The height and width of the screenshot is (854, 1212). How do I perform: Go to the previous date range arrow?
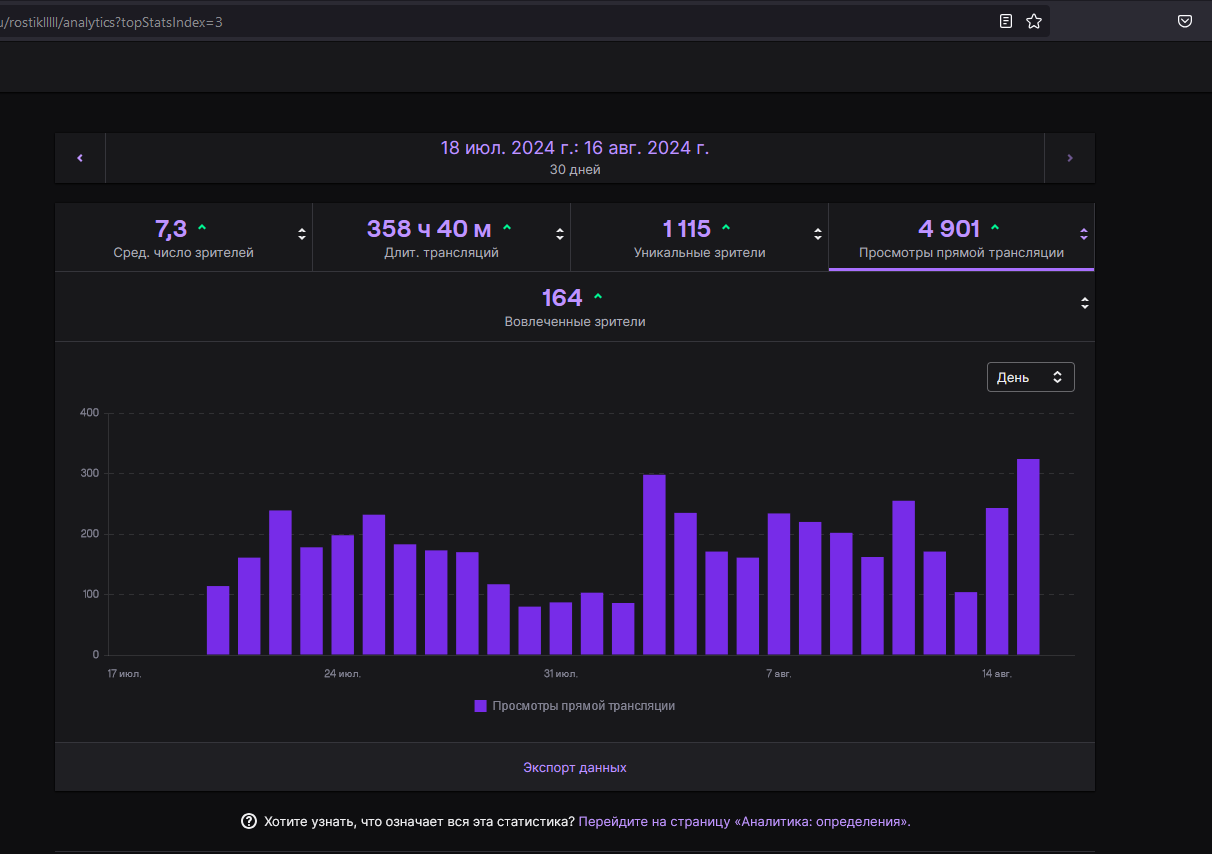pos(80,158)
